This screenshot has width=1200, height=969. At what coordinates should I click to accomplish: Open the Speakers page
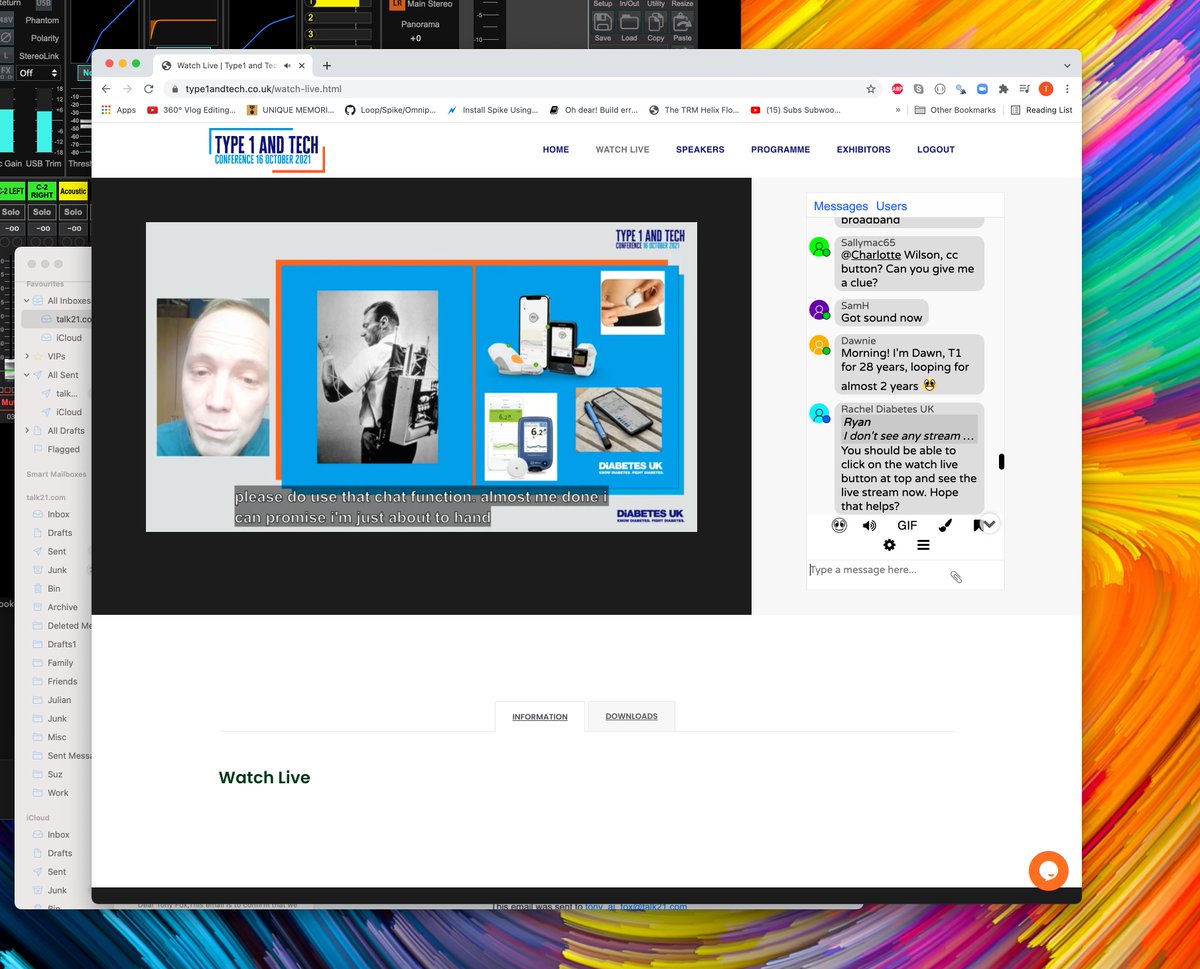click(x=700, y=150)
